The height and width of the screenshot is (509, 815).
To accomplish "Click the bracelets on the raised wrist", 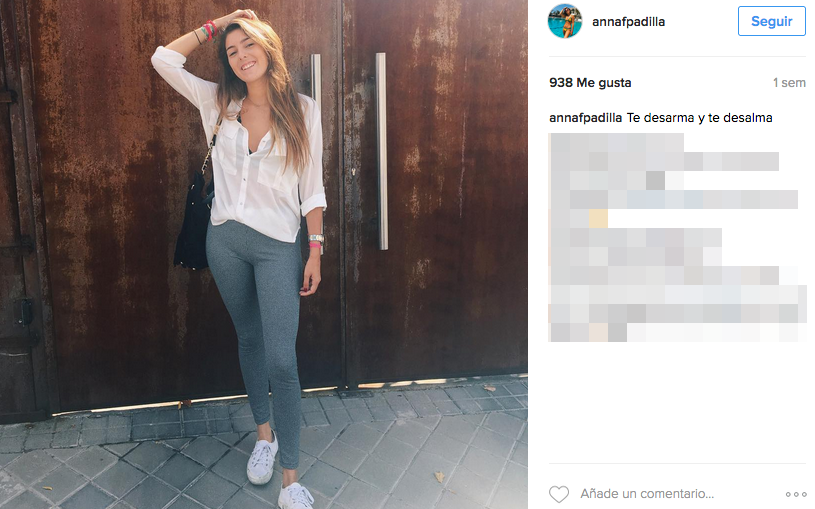I will (x=209, y=31).
